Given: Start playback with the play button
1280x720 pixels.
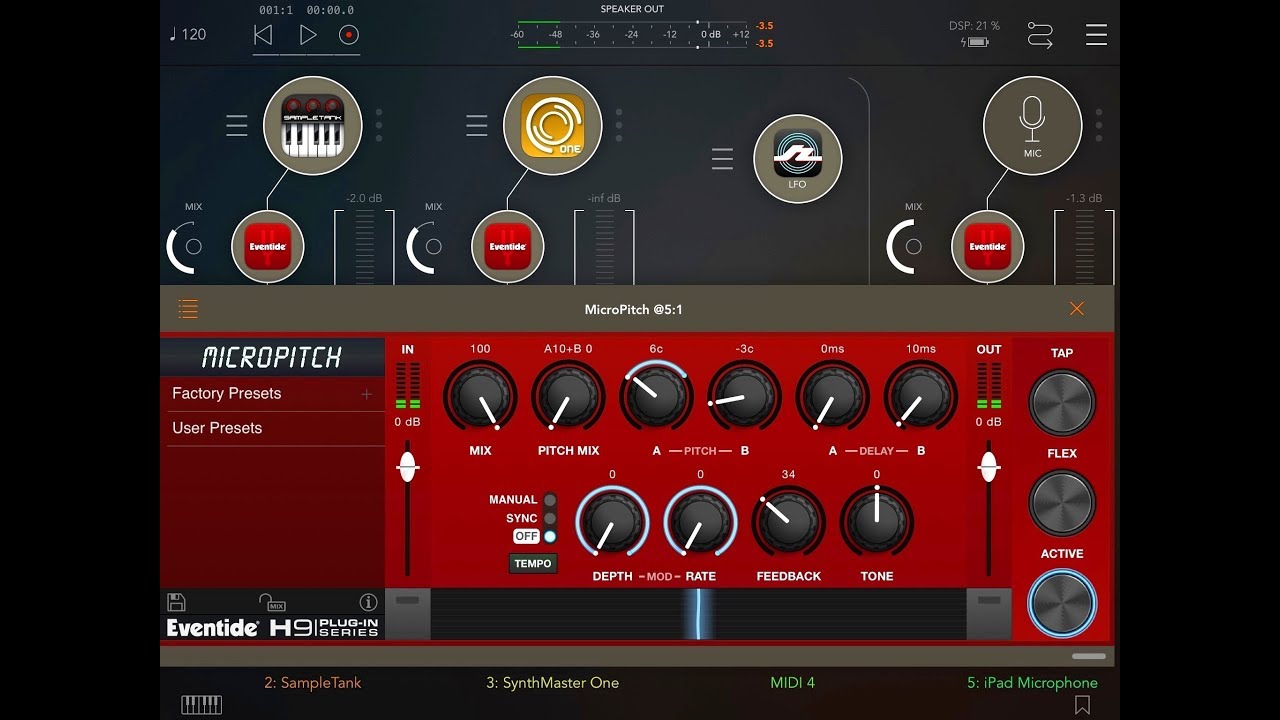Looking at the screenshot, I should pyautogui.click(x=308, y=35).
